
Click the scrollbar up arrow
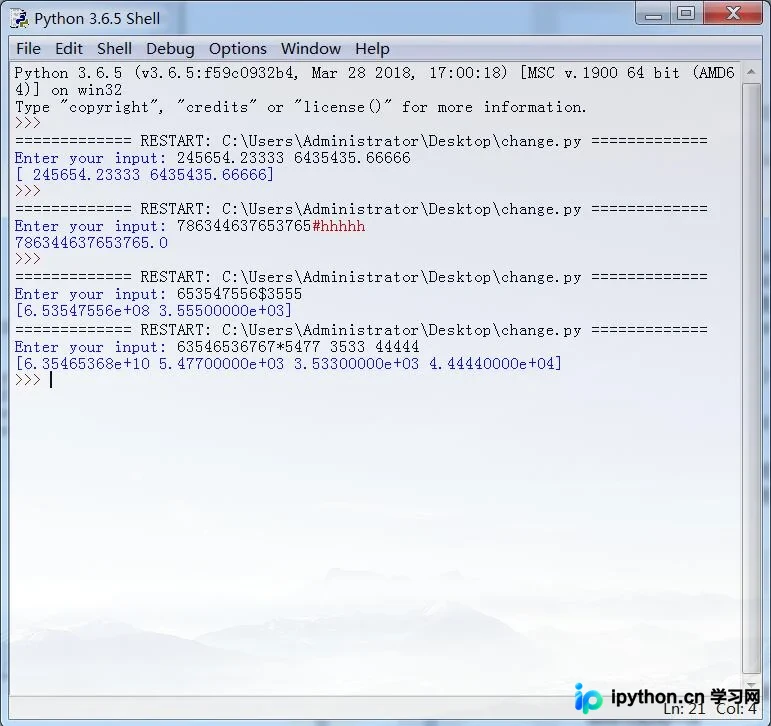pyautogui.click(x=751, y=72)
